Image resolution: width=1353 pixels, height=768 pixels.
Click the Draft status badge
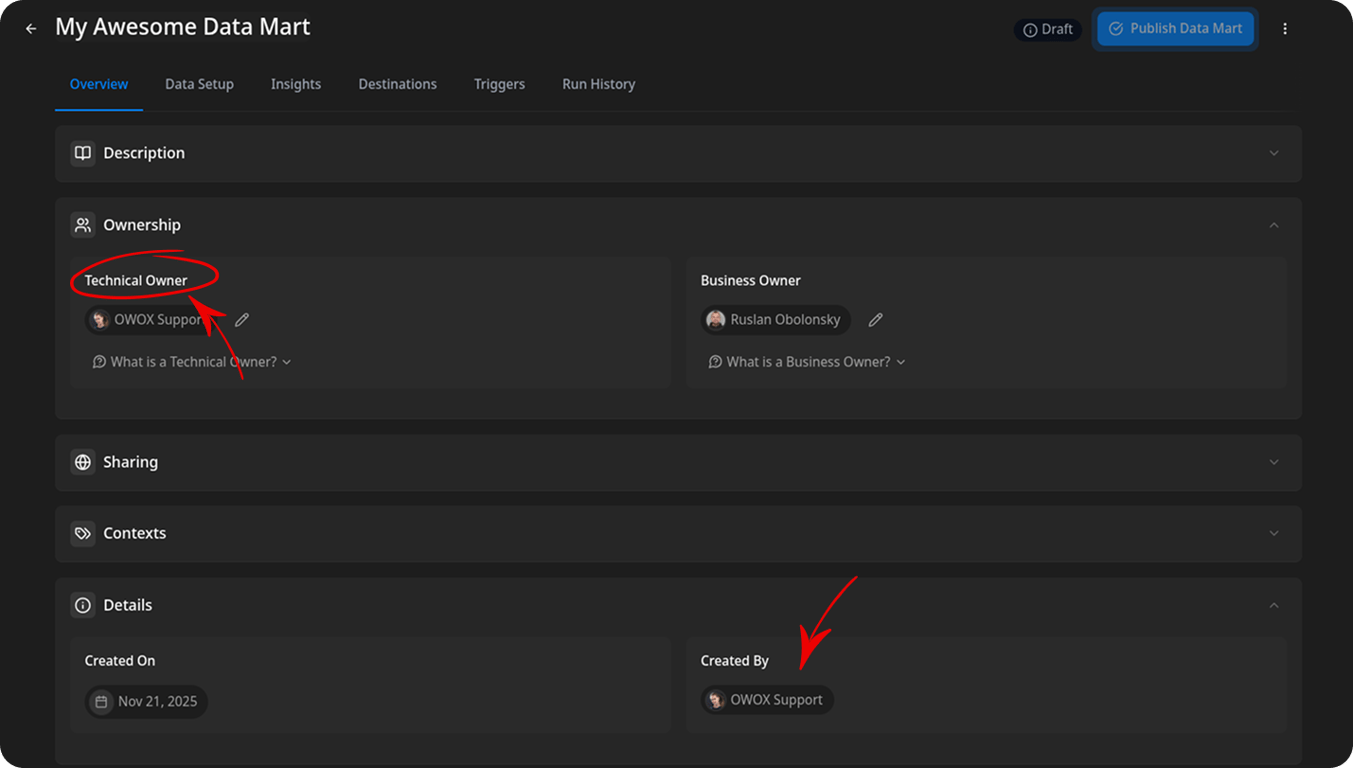click(1047, 29)
